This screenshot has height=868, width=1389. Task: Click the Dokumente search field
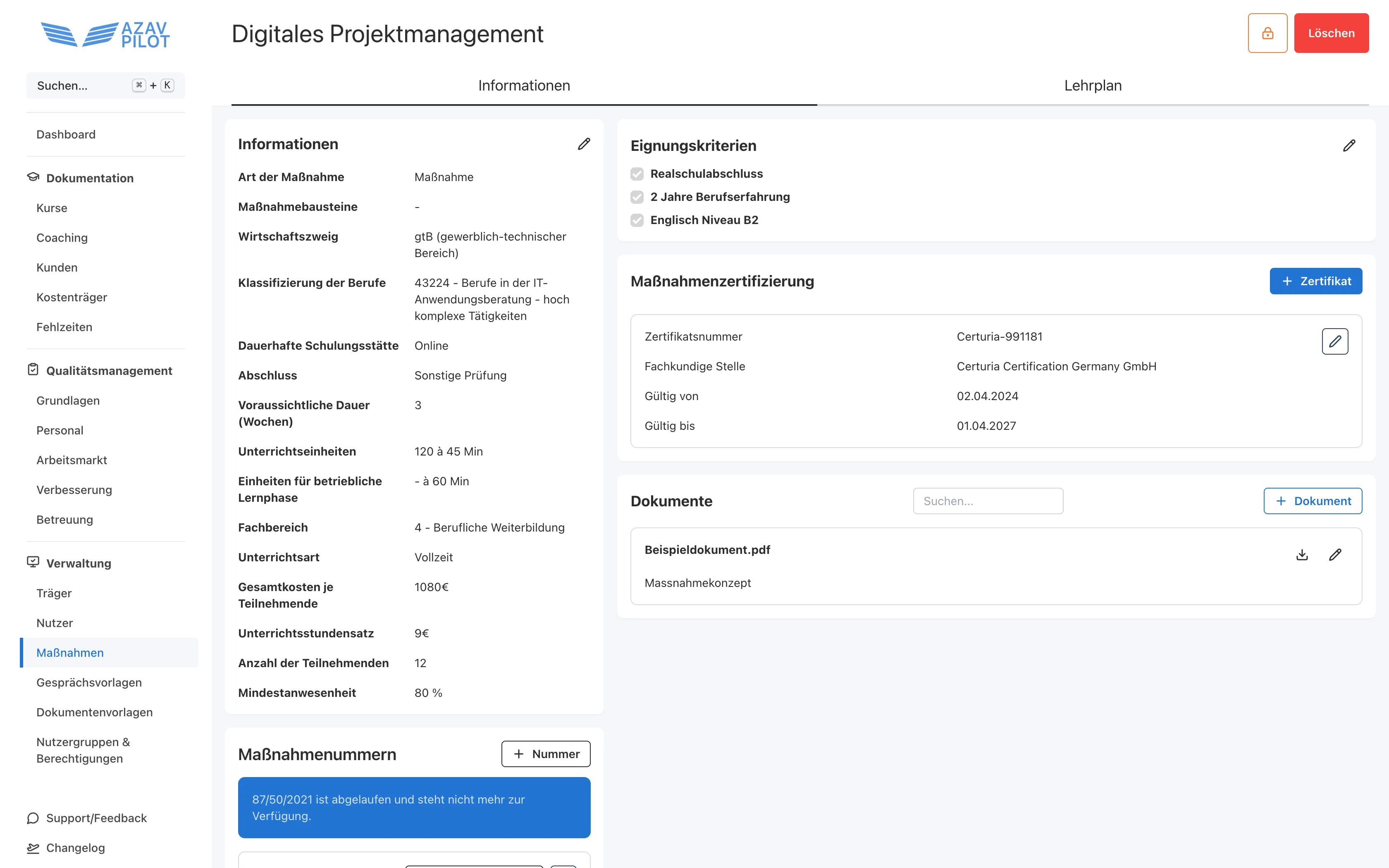tap(988, 501)
